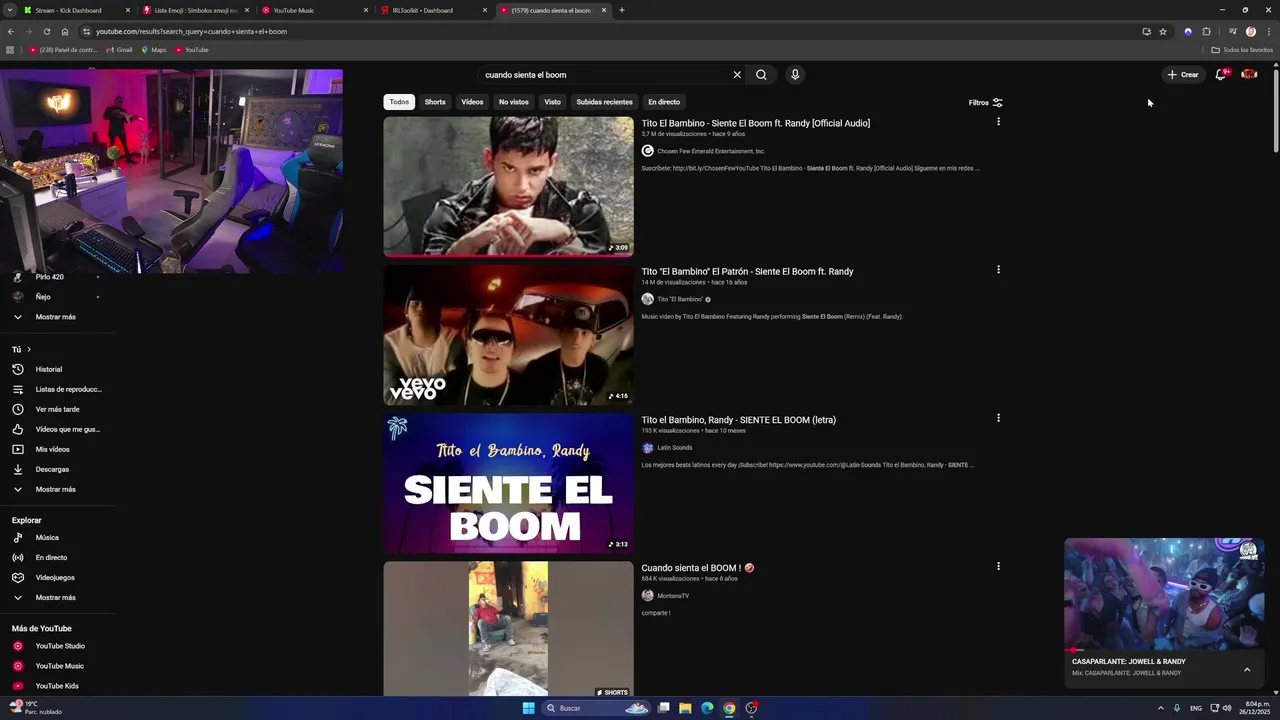Open Listas de reproducción in sidebar
This screenshot has height=720, width=1280.
click(x=57, y=389)
